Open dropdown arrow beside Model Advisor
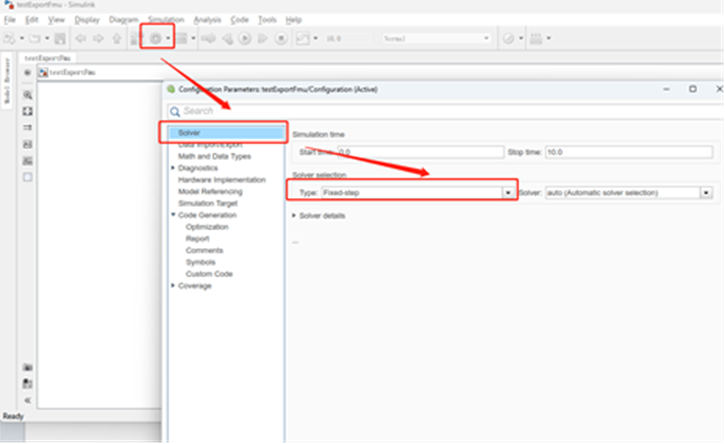 click(x=521, y=38)
